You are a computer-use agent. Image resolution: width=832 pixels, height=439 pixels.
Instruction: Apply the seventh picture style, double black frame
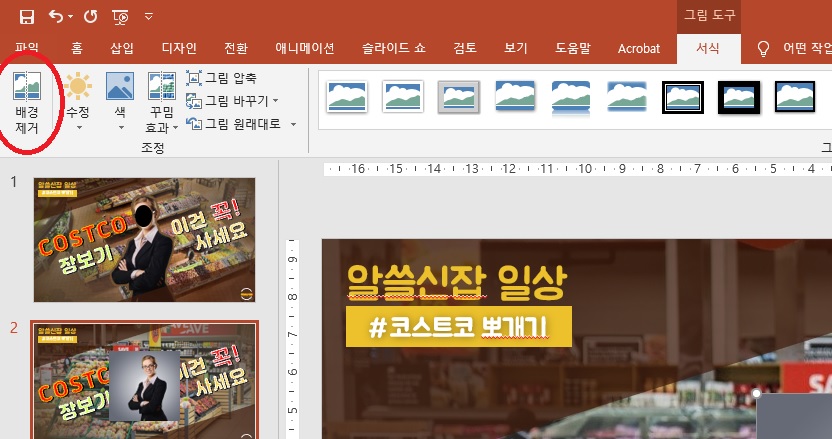[x=683, y=97]
